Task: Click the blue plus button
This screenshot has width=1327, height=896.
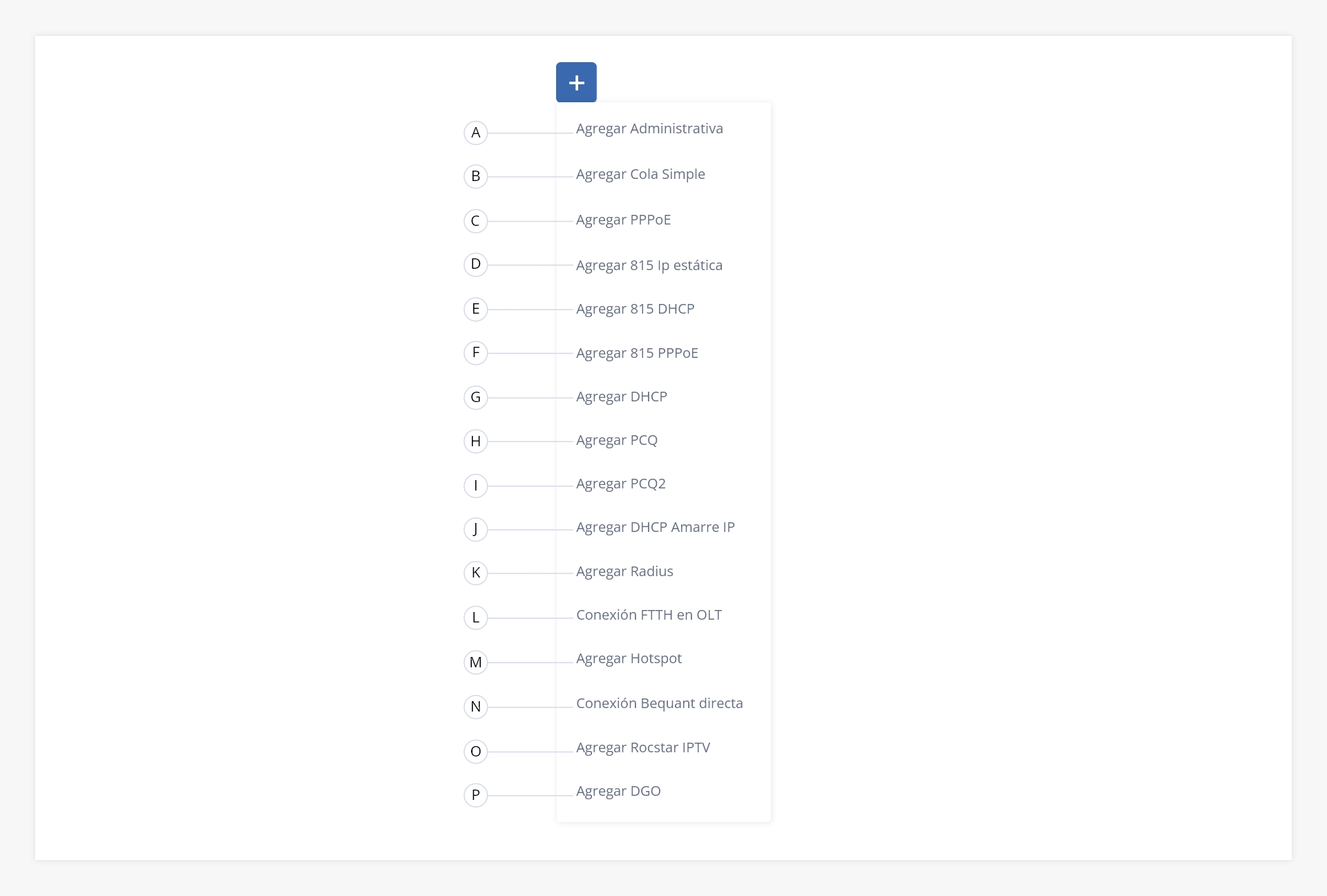Action: pyautogui.click(x=576, y=82)
